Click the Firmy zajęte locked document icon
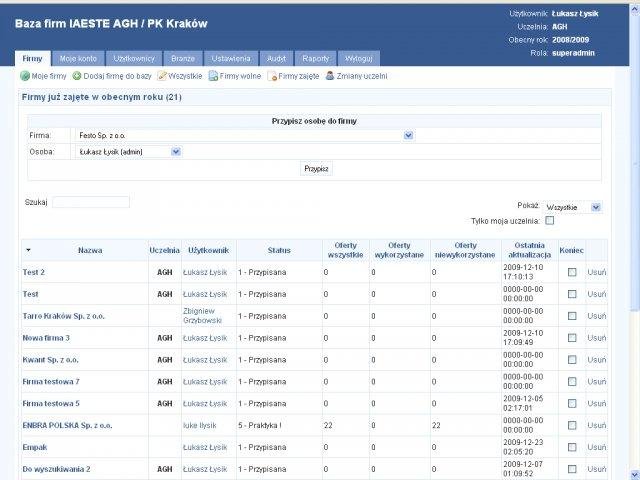The image size is (640, 480). [x=272, y=76]
